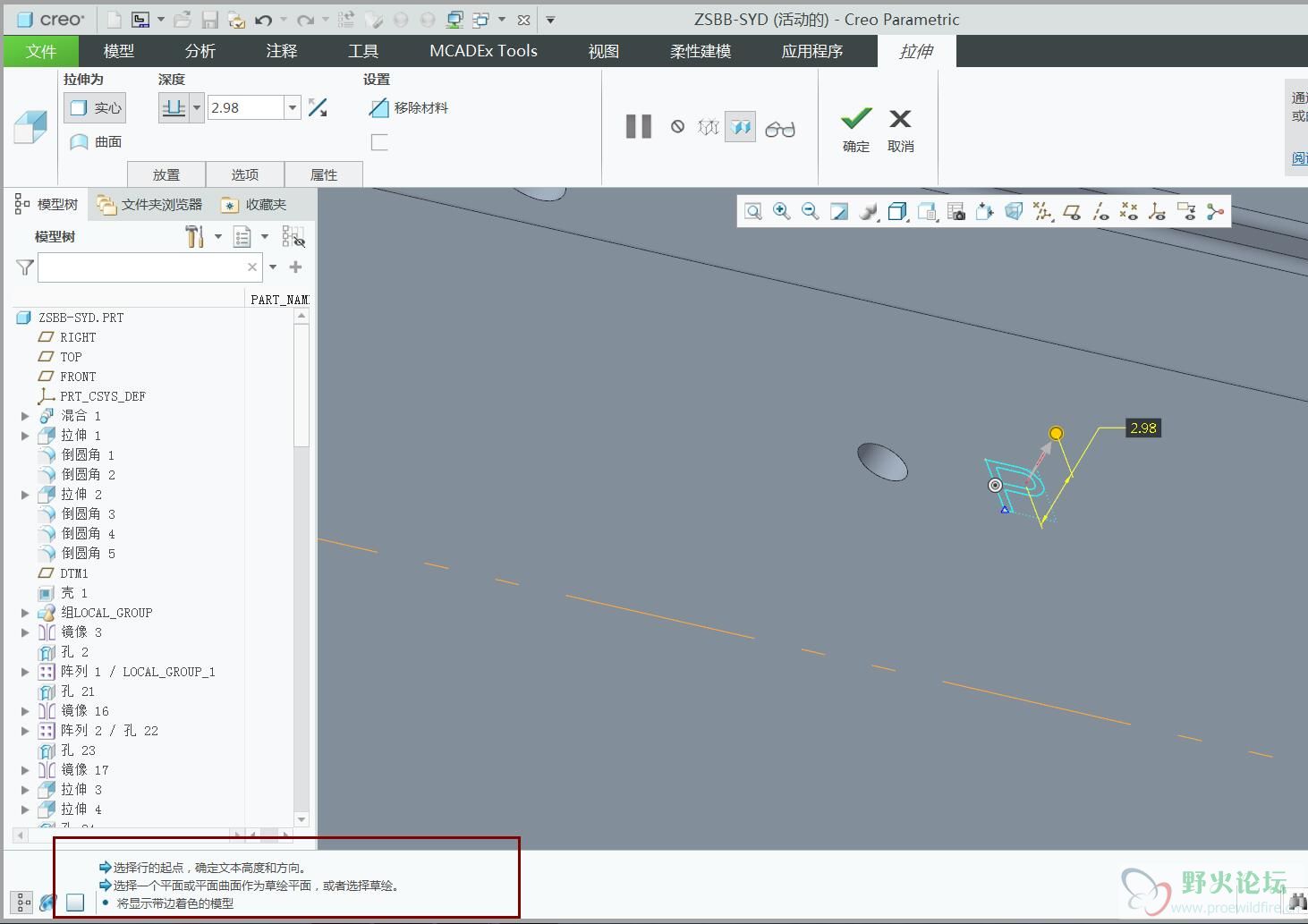Click the verify glasses icon

click(779, 129)
